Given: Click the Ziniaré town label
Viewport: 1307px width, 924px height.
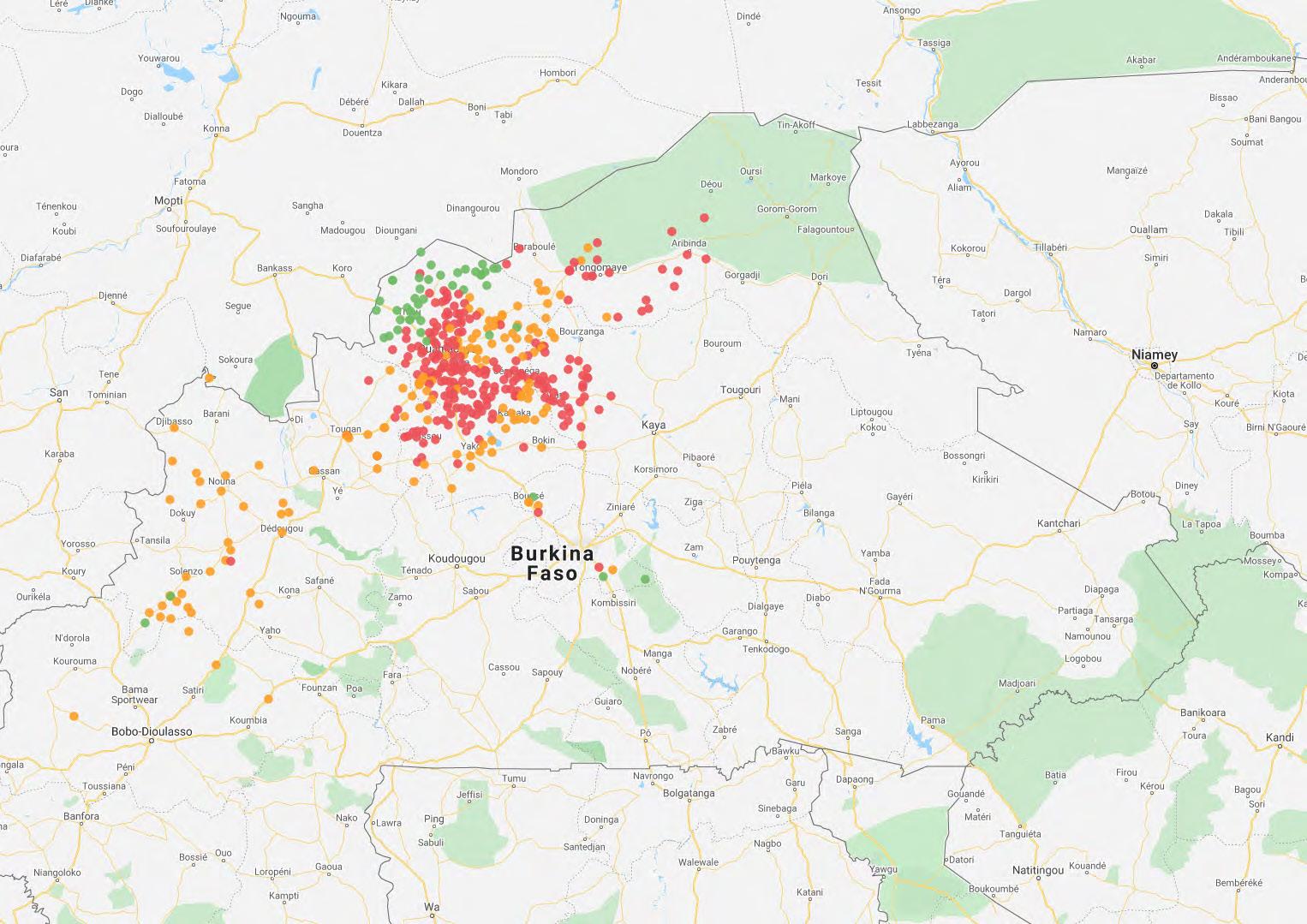Looking at the screenshot, I should (x=621, y=507).
